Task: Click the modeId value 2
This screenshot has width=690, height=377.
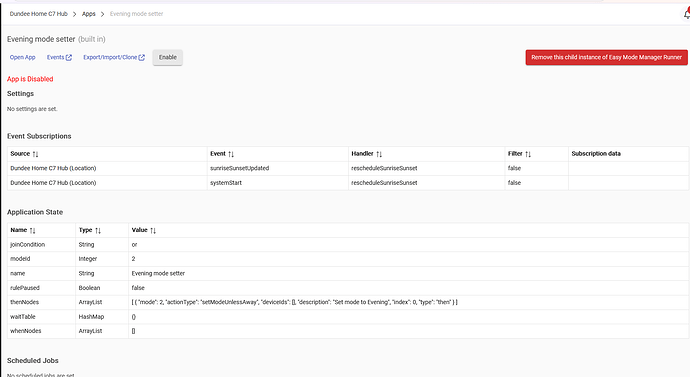Action: pos(133,259)
